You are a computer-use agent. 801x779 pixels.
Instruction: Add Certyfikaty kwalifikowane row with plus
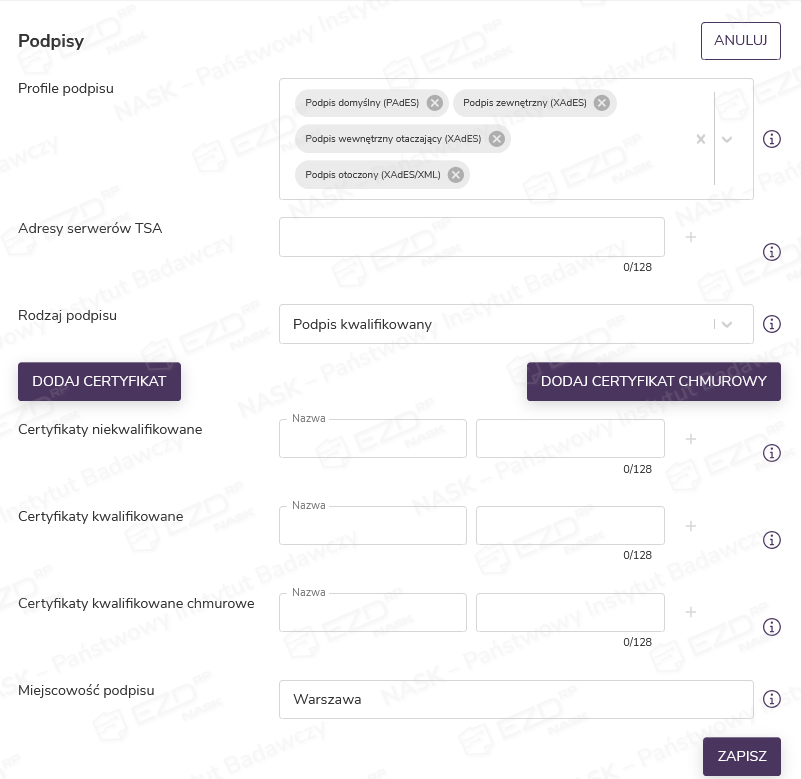pyautogui.click(x=690, y=526)
